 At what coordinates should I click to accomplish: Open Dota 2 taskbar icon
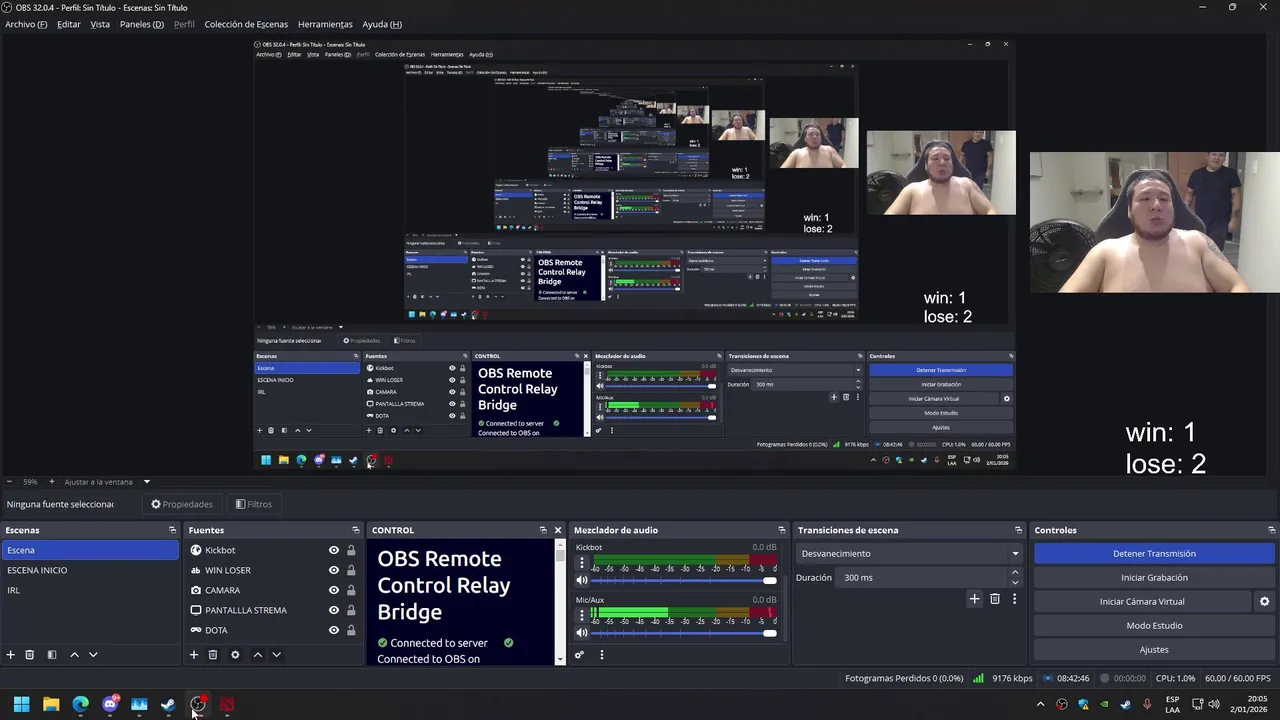point(227,705)
